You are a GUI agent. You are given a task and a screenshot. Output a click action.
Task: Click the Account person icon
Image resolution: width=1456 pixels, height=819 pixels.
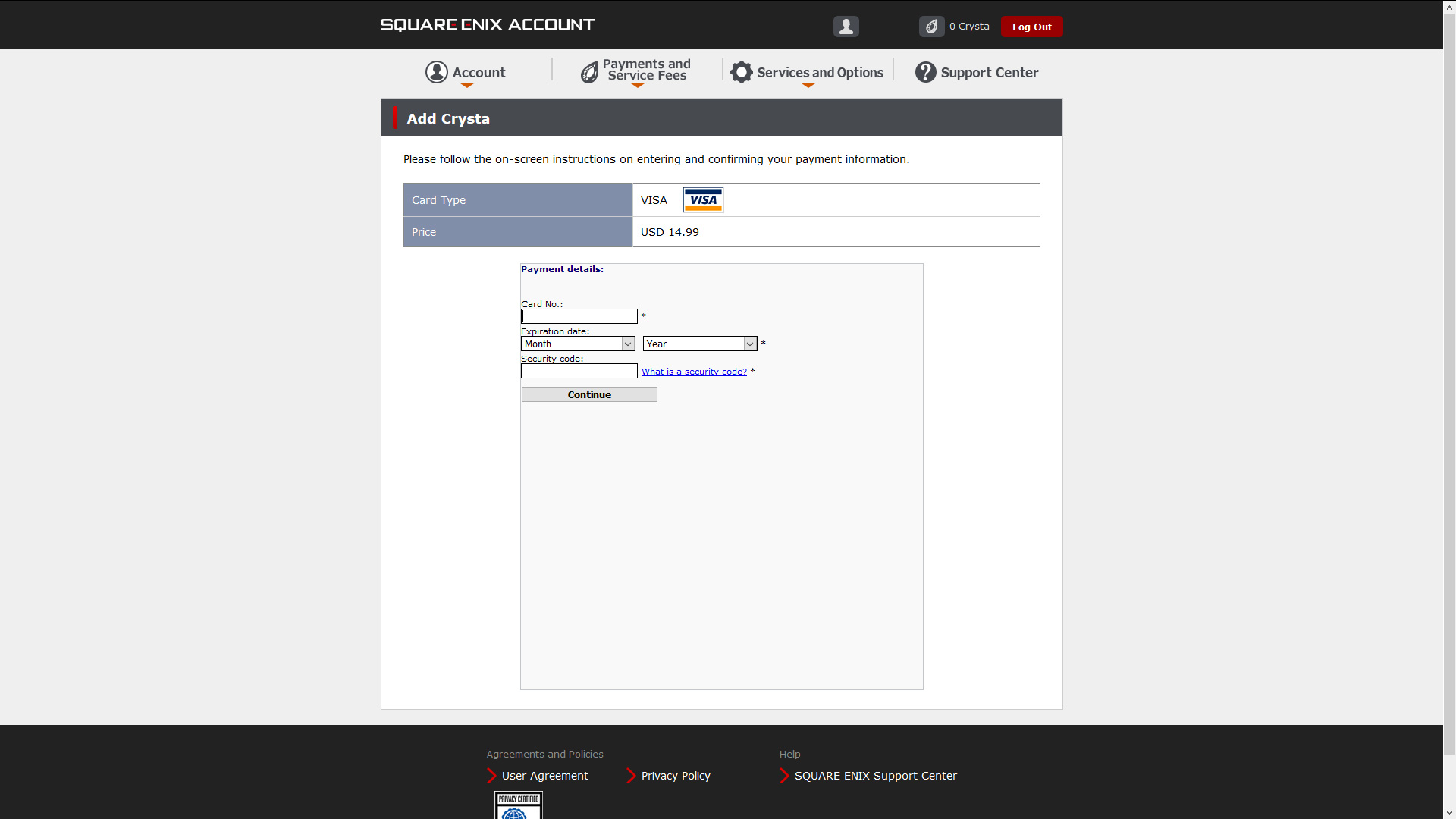(x=437, y=72)
